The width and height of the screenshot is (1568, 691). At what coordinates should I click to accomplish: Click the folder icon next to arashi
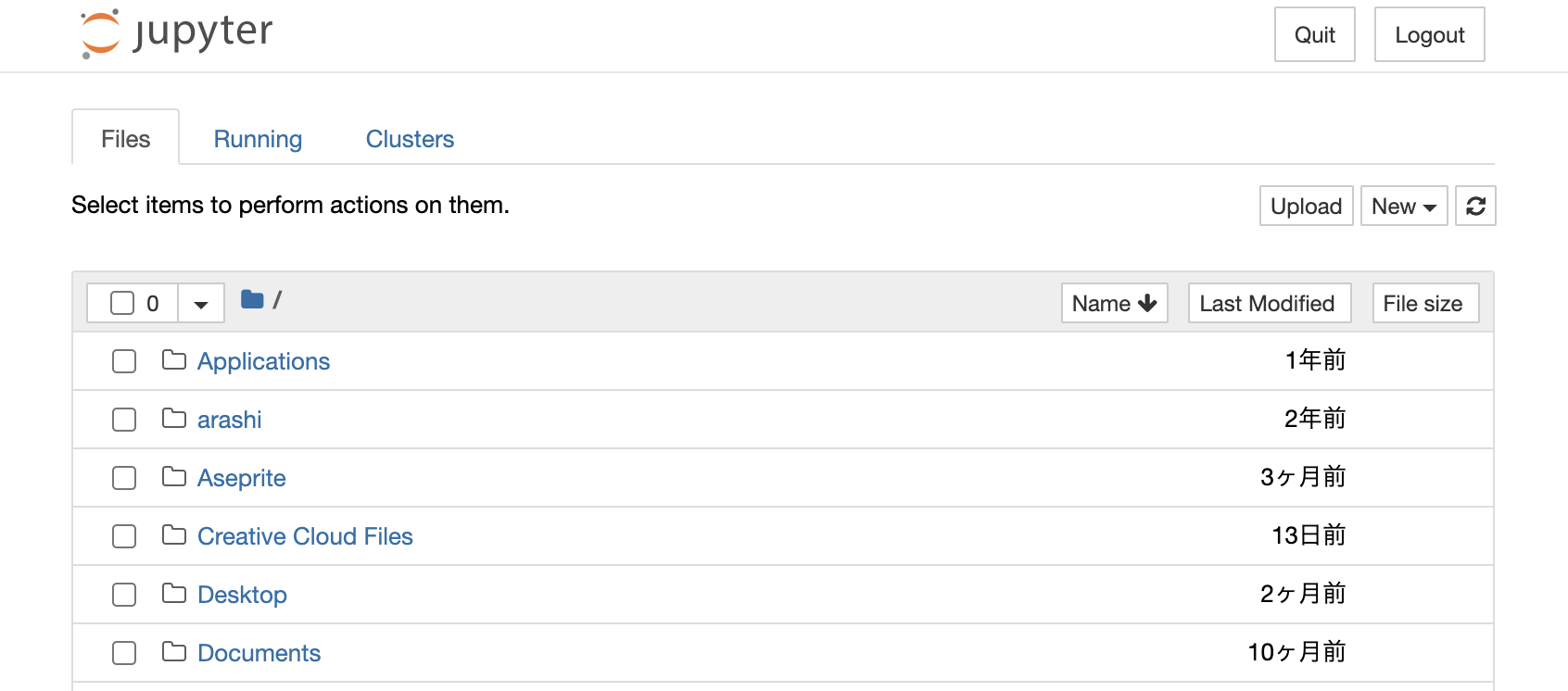point(173,420)
